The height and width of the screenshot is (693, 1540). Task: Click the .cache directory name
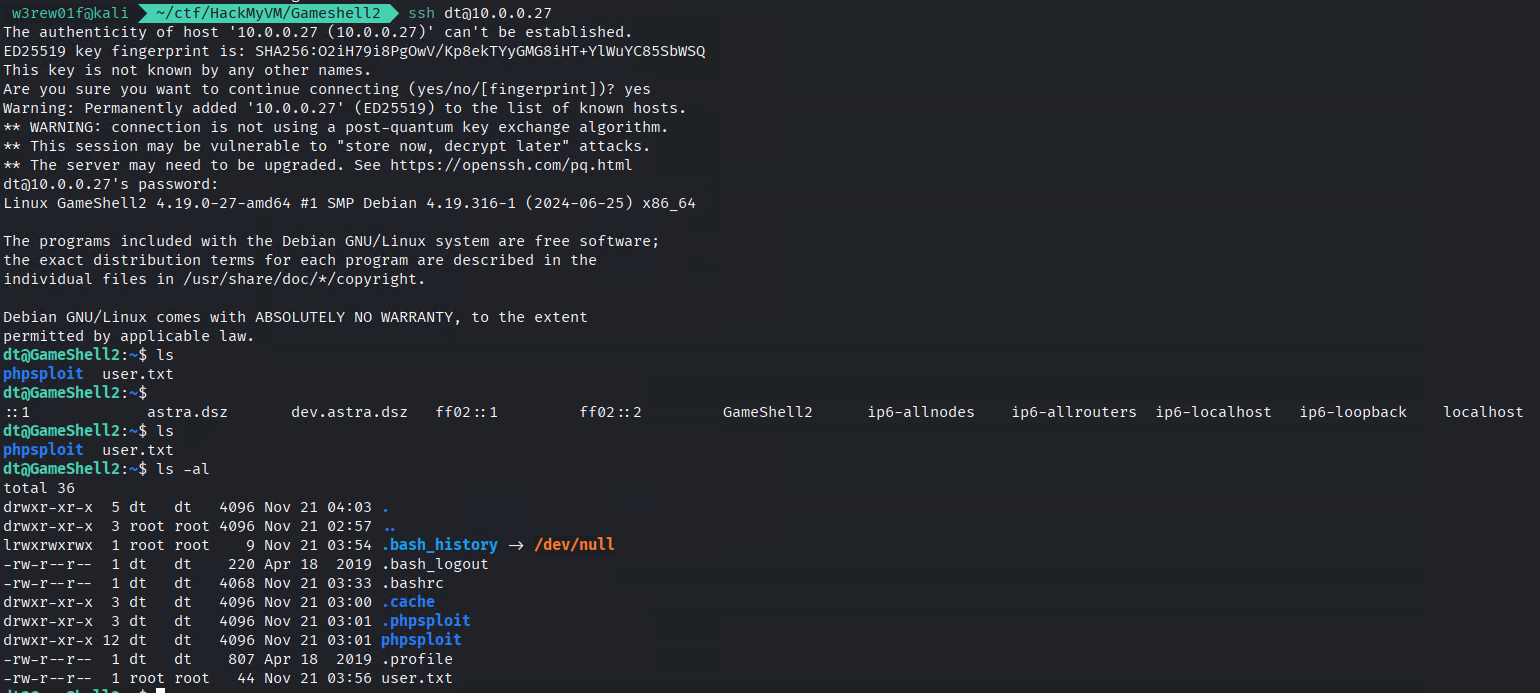click(408, 602)
